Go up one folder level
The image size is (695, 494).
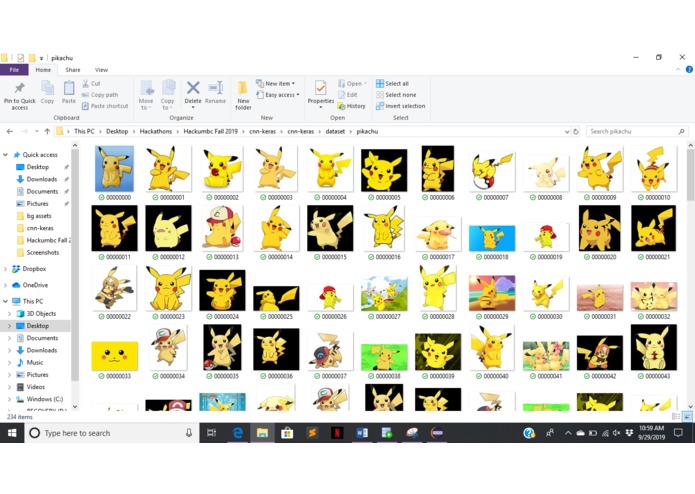coord(47,132)
